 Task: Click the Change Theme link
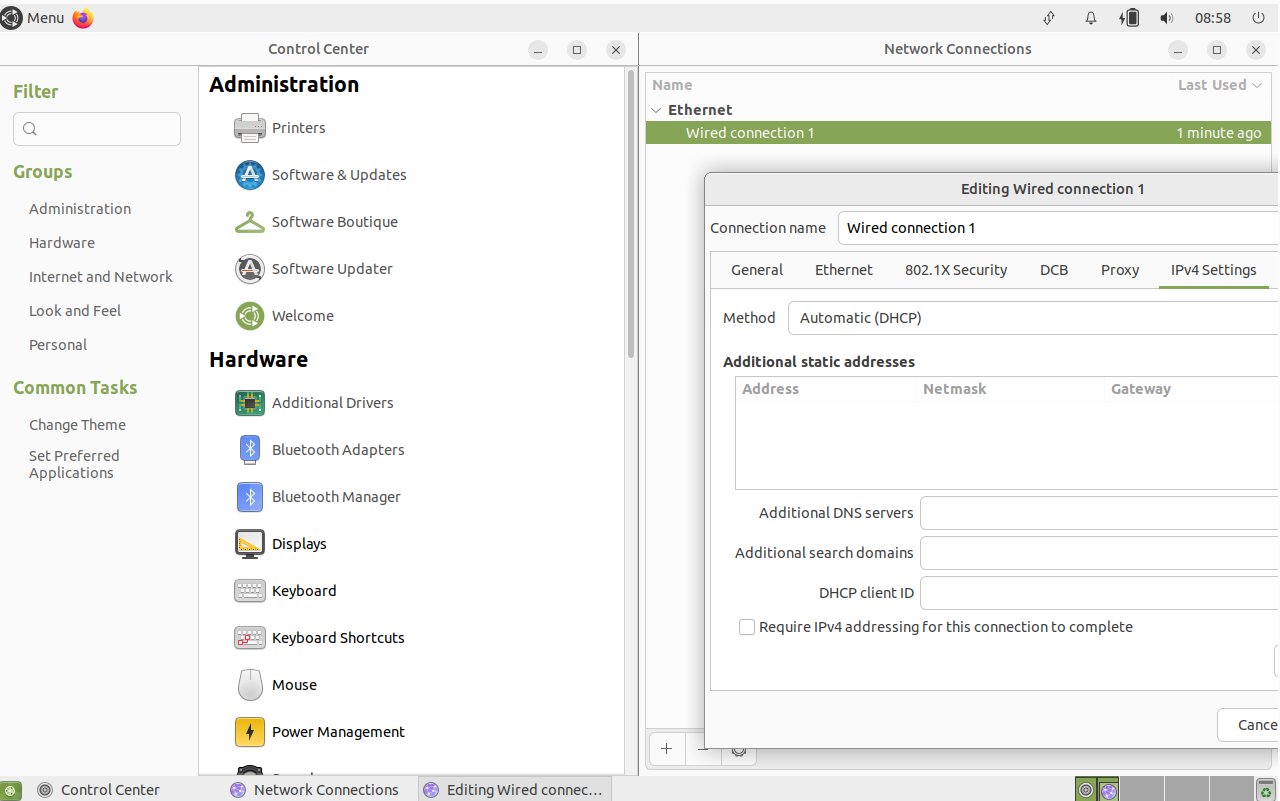(x=77, y=425)
